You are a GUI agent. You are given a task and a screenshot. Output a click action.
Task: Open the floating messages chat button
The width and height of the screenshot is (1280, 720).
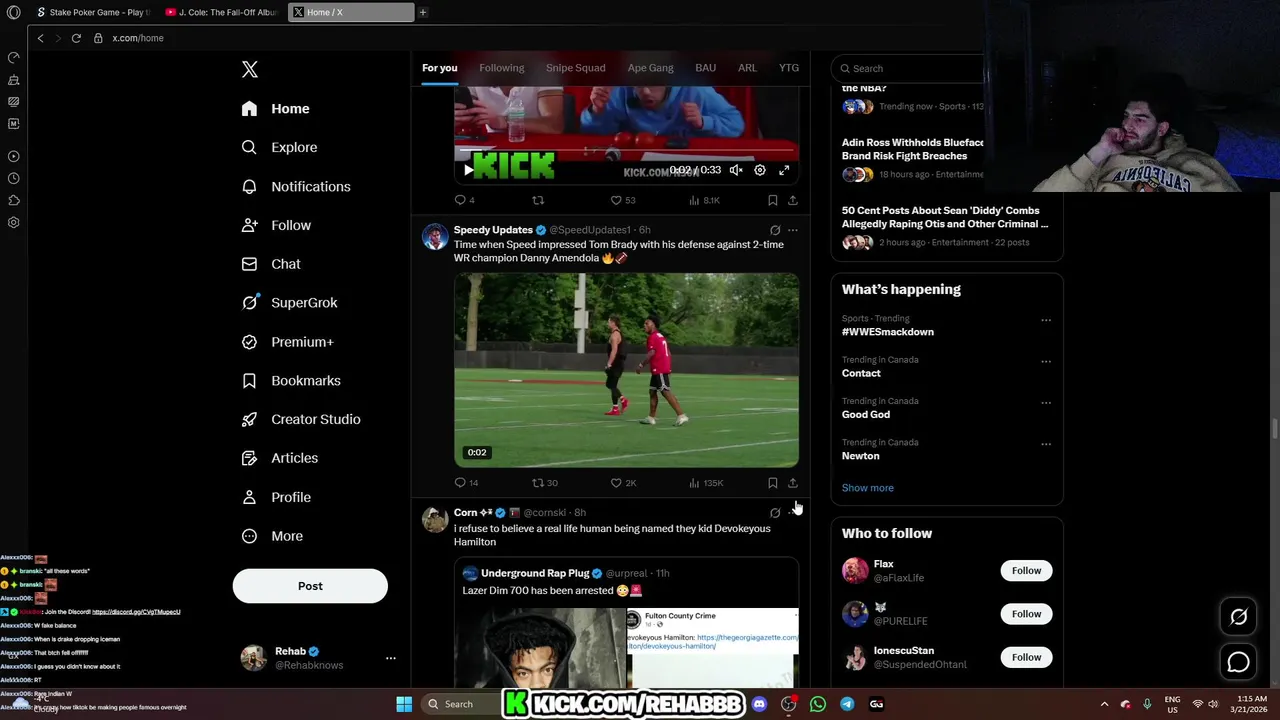(x=1238, y=662)
